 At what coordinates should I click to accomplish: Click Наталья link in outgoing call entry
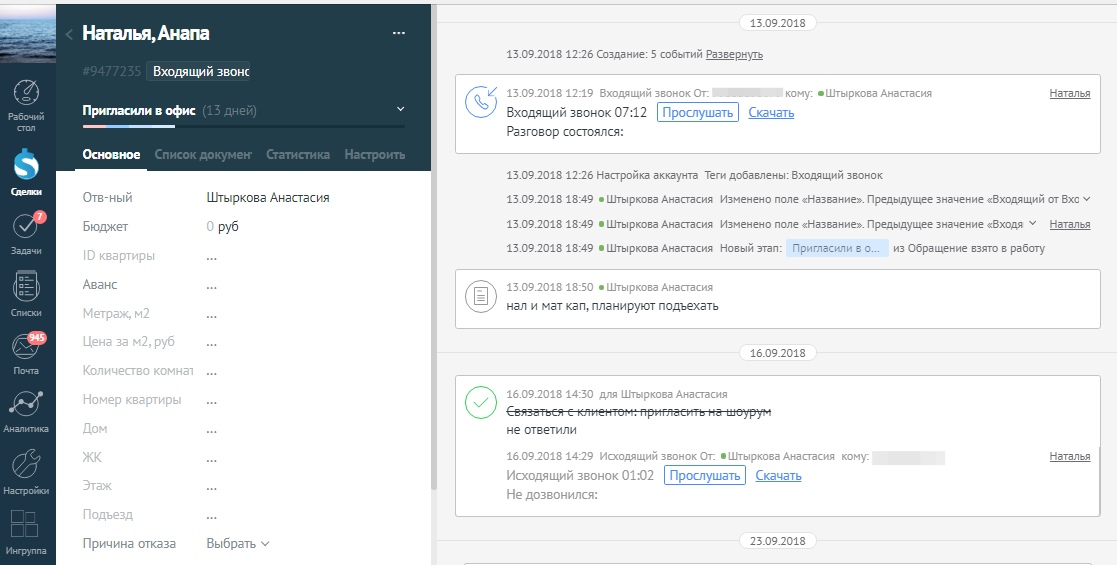[x=1069, y=457]
